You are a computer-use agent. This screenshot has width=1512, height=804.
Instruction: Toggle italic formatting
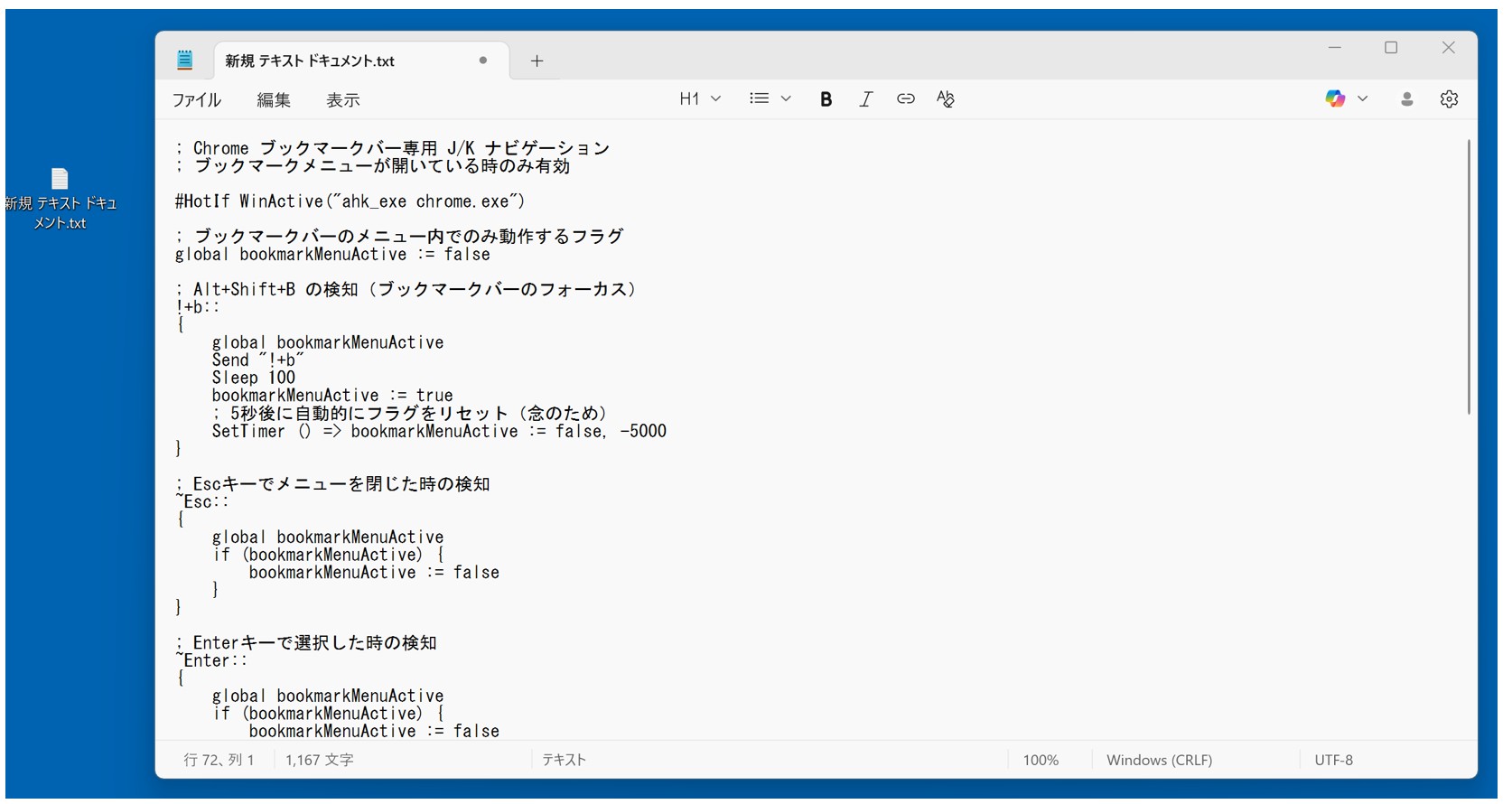pyautogui.click(x=865, y=99)
